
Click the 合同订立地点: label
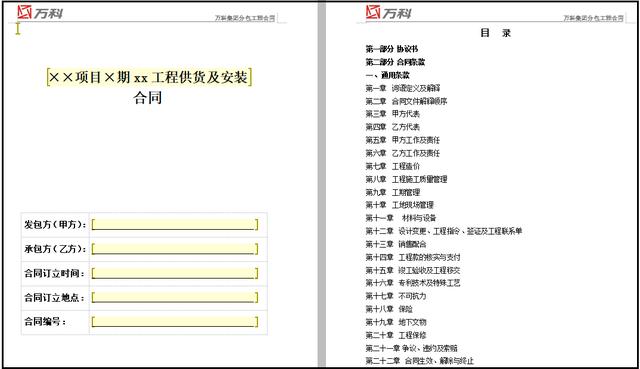tap(54, 298)
